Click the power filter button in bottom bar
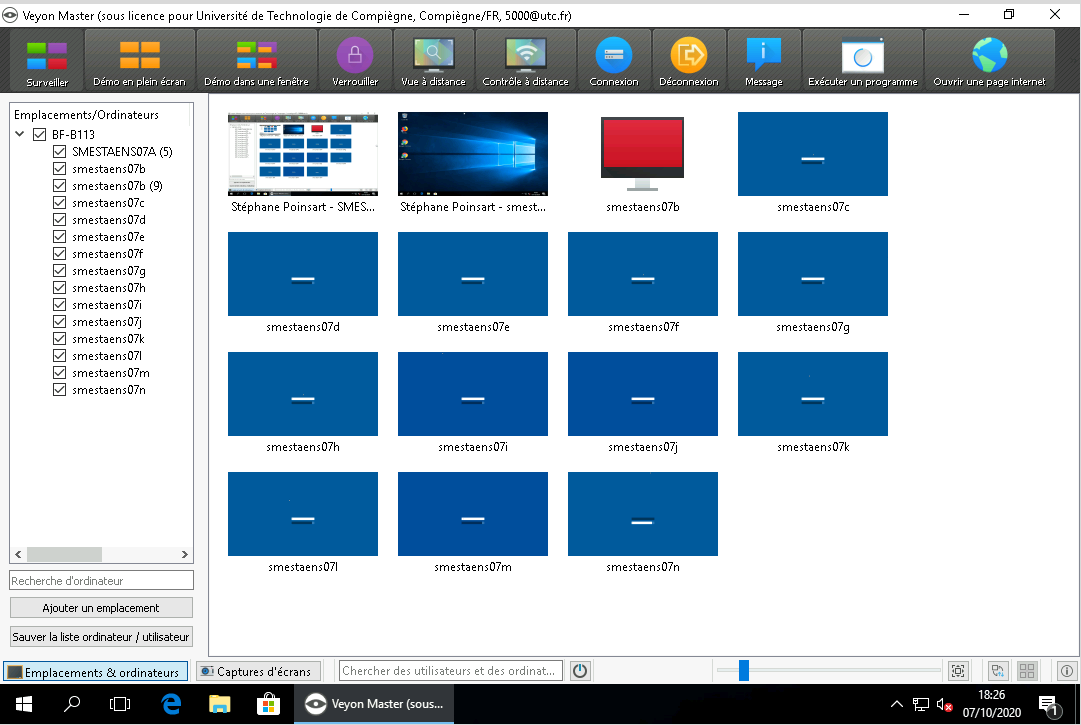The width and height of the screenshot is (1081, 725). click(579, 671)
